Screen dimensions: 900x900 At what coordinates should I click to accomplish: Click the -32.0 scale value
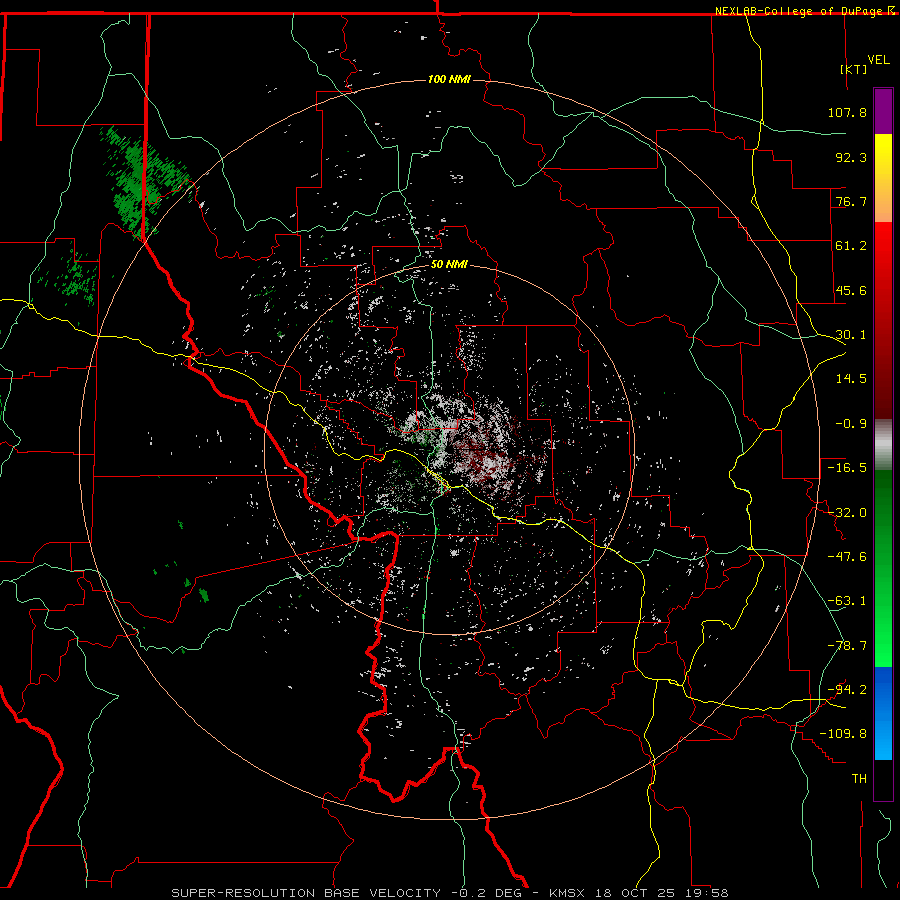tap(847, 513)
